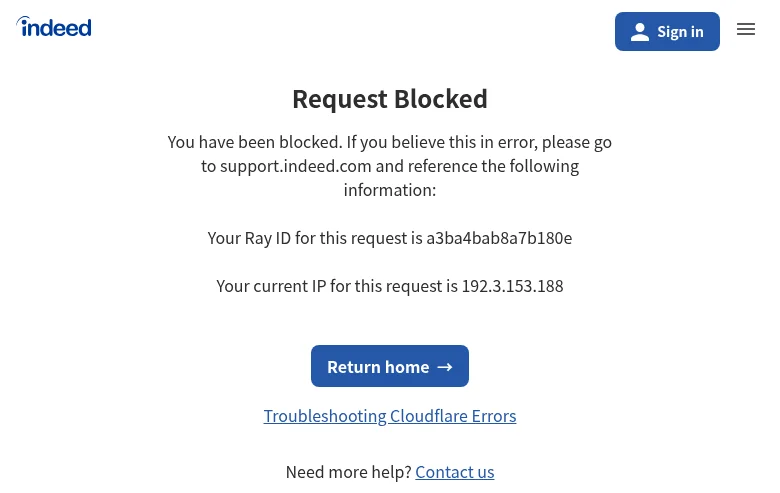Viewport: 780px width, 493px height.
Task: Click the support.indeed.com text
Action: click(x=295, y=166)
